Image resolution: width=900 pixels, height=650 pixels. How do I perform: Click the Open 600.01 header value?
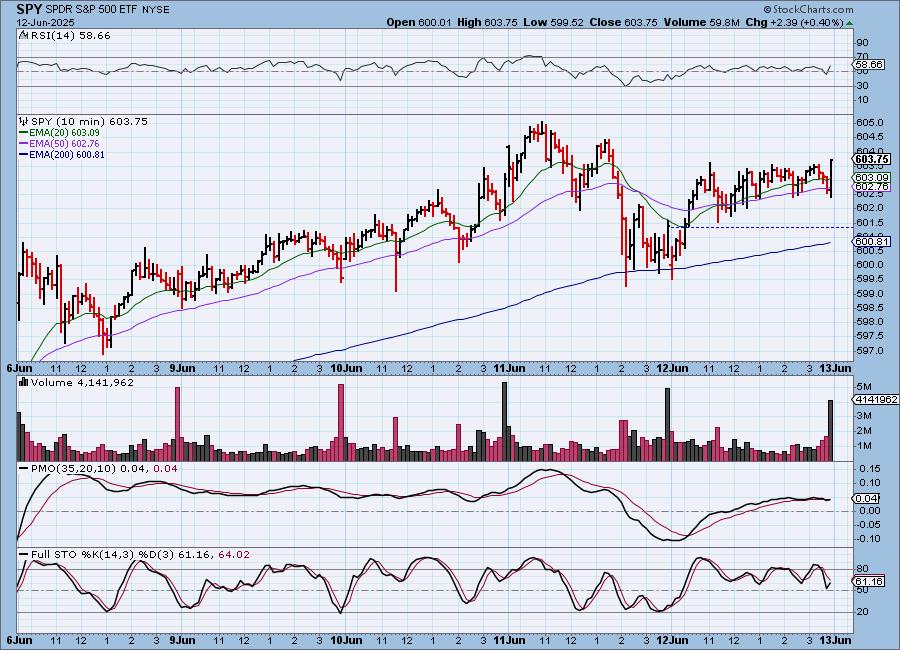click(x=421, y=22)
